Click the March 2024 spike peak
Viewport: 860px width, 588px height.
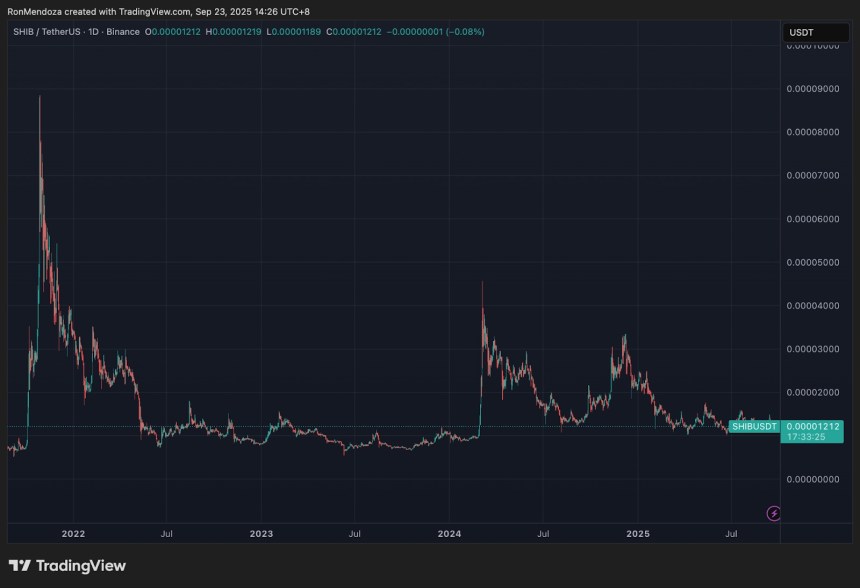coord(482,283)
